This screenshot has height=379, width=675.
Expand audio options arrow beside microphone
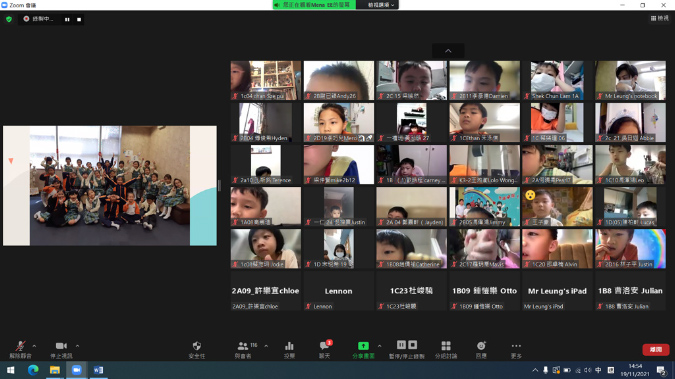tap(34, 346)
